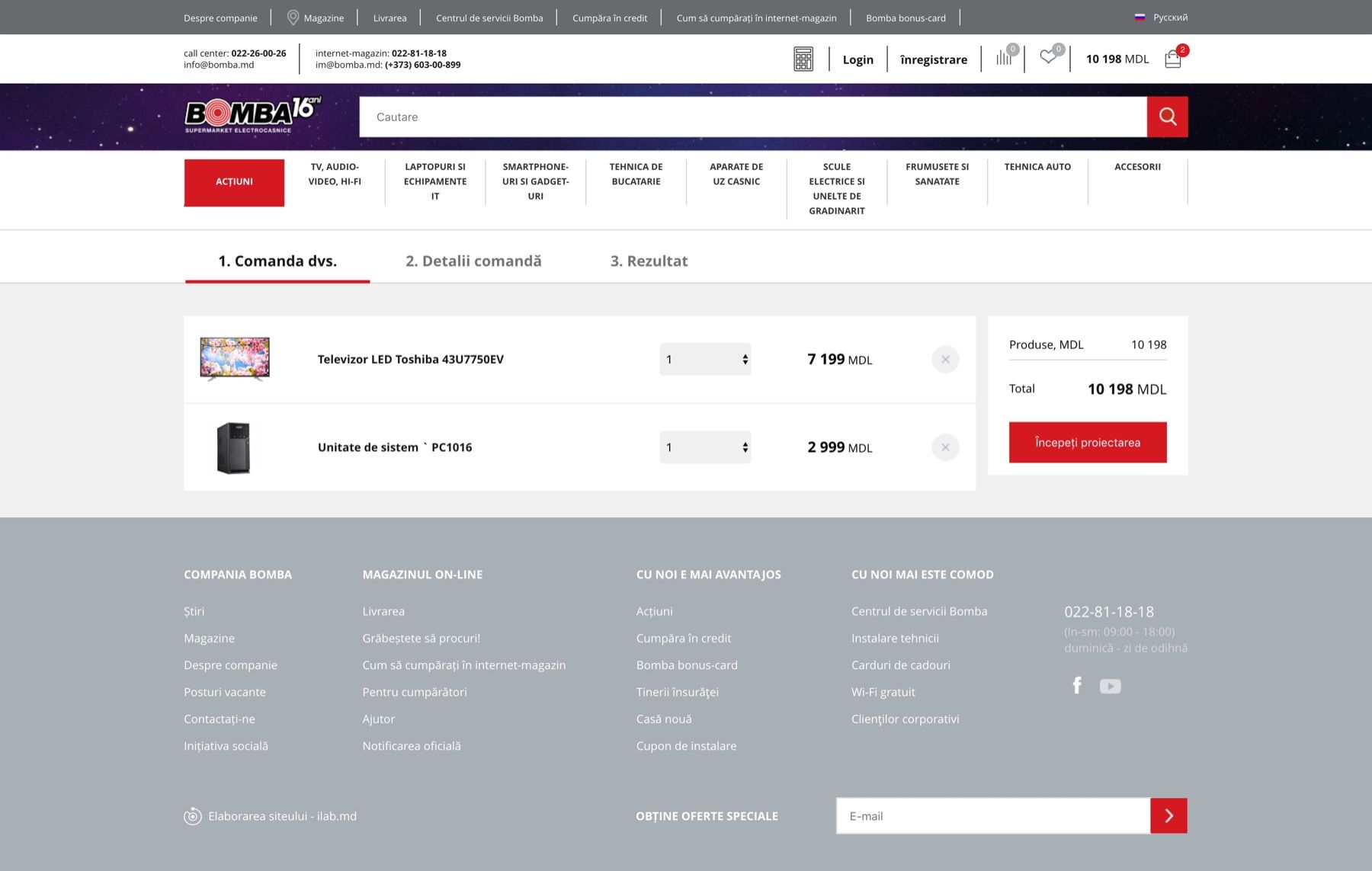Viewport: 1372px width, 871px height.
Task: Open Tehnica de bucatarie category
Action: click(x=636, y=174)
